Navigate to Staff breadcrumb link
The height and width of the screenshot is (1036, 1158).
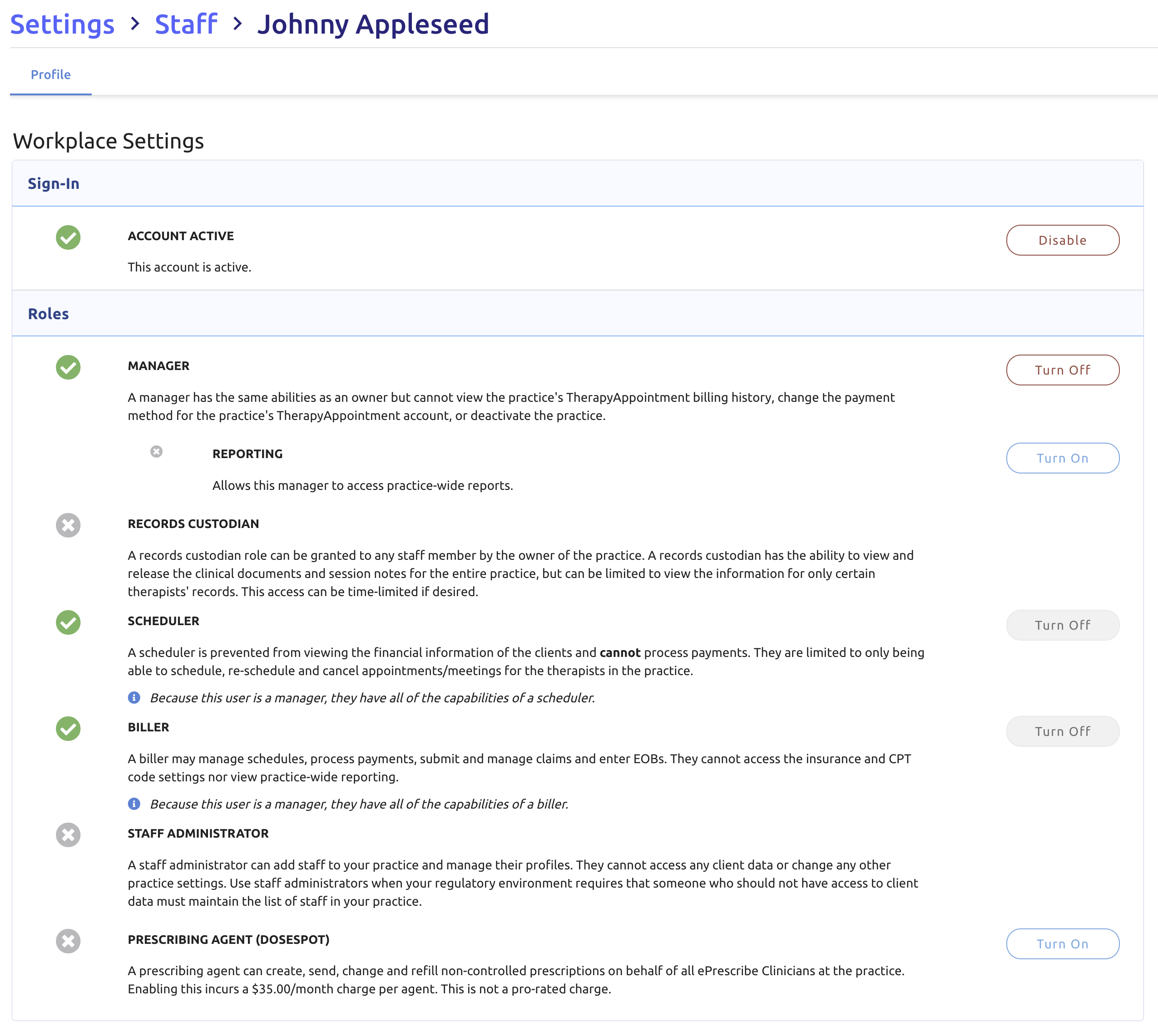pyautogui.click(x=186, y=24)
